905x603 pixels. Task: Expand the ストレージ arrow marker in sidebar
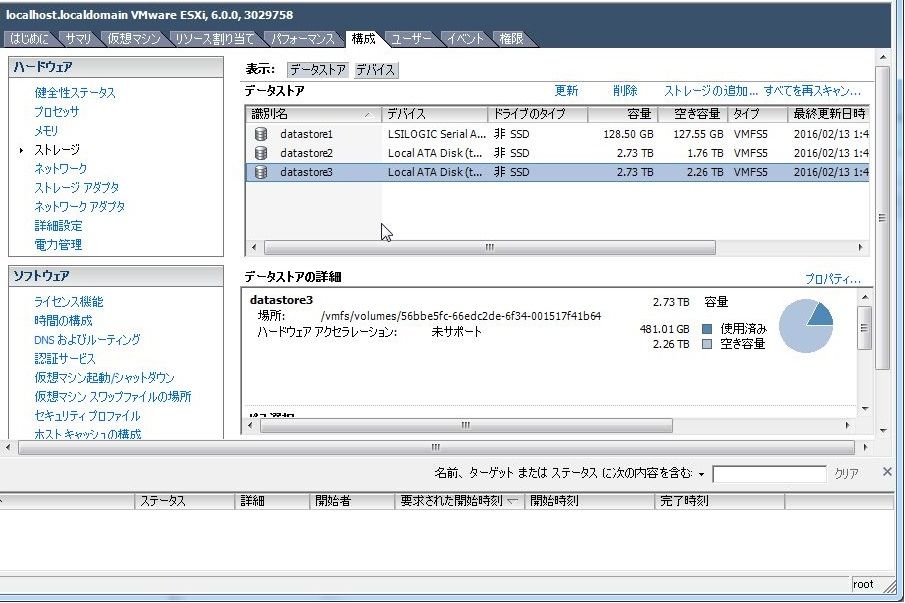(21, 150)
